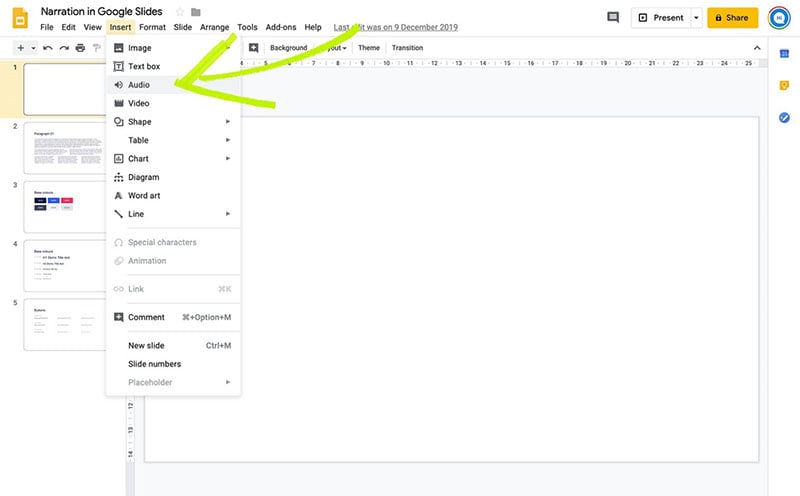Image resolution: width=800 pixels, height=496 pixels.
Task: Open the Present options dropdown arrow
Action: click(x=696, y=17)
